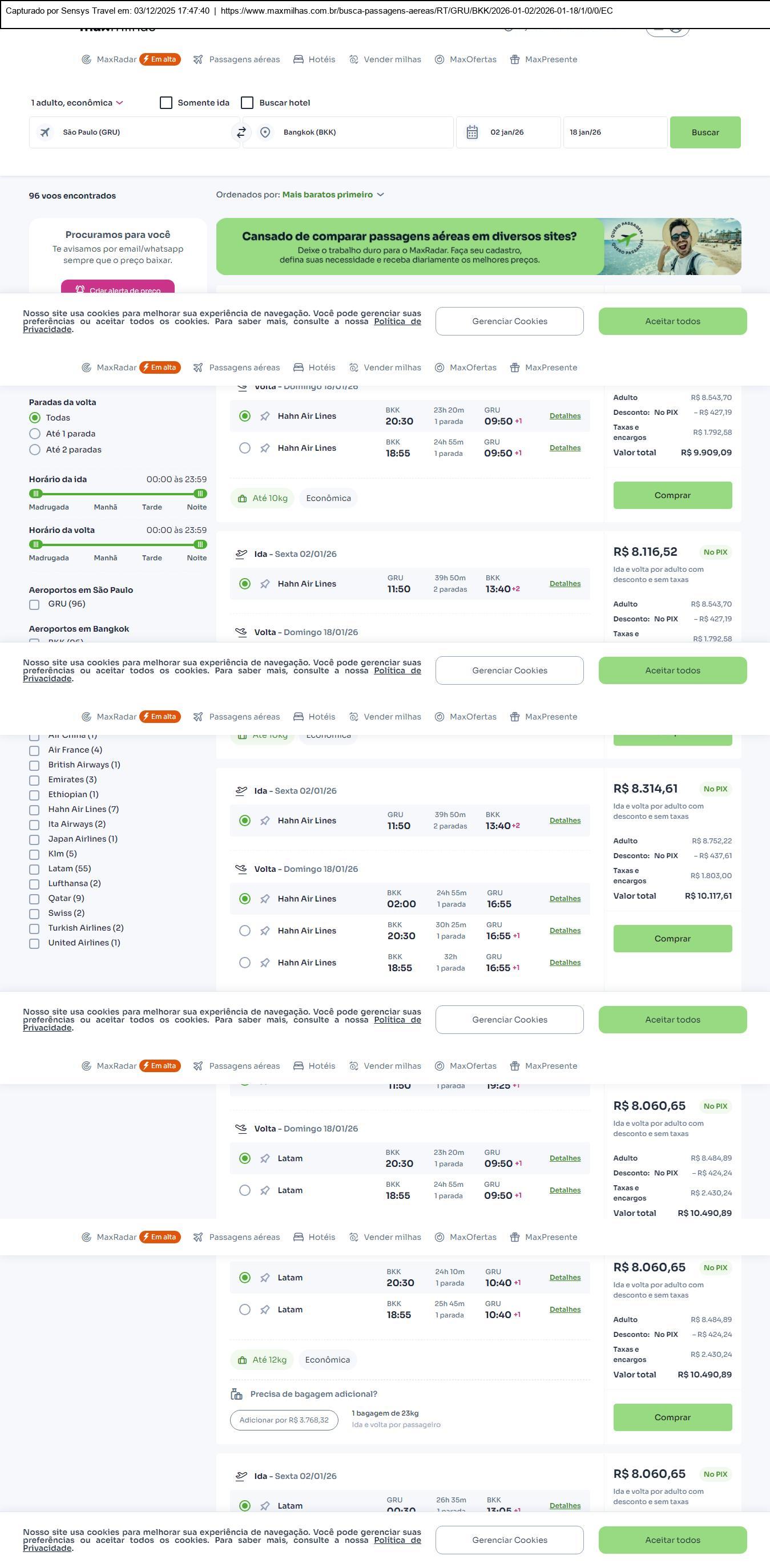Click the calendar icon in the departure date field

471,132
